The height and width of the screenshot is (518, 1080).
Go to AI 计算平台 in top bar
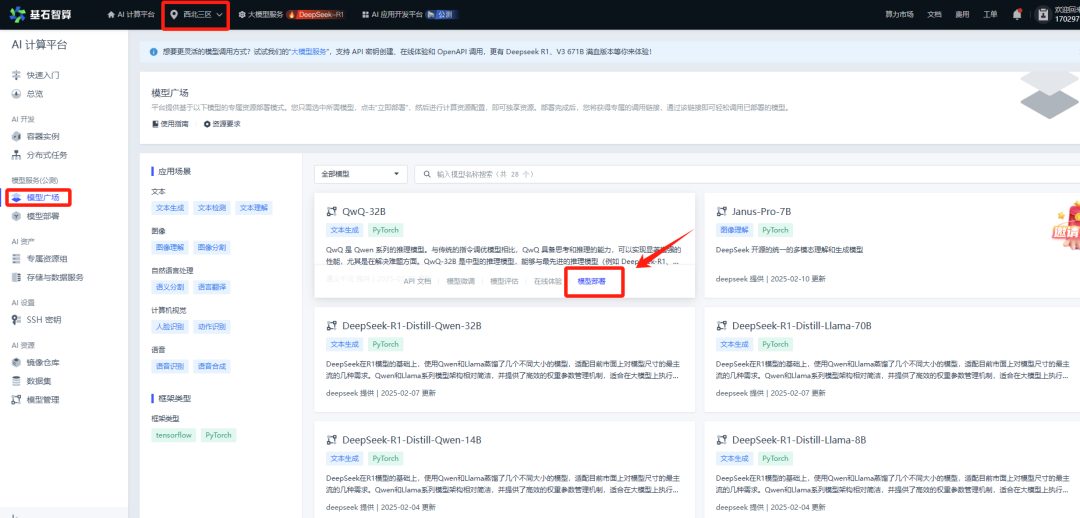131,14
